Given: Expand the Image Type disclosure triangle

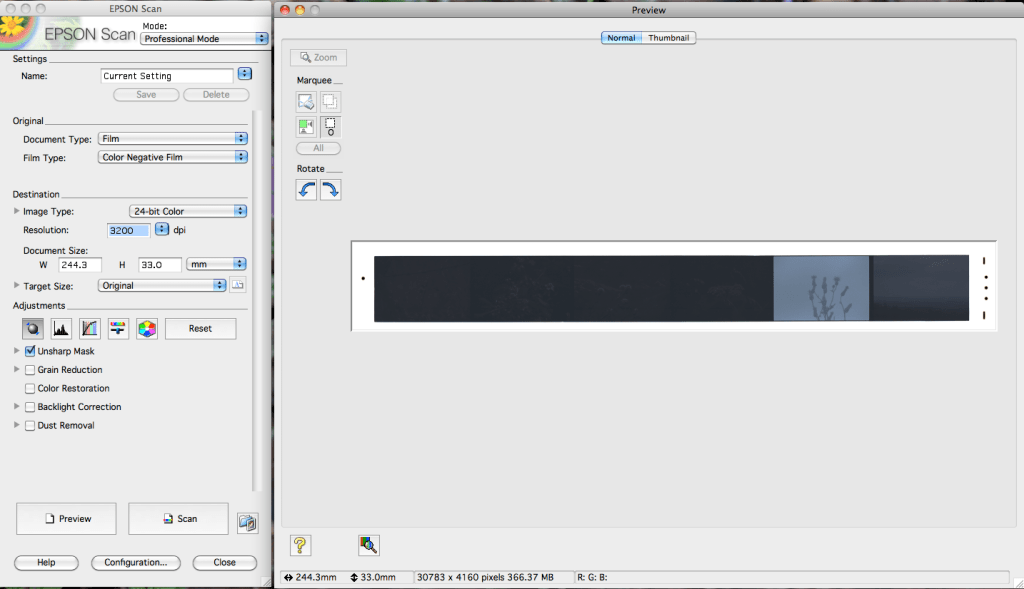Looking at the screenshot, I should [x=16, y=211].
